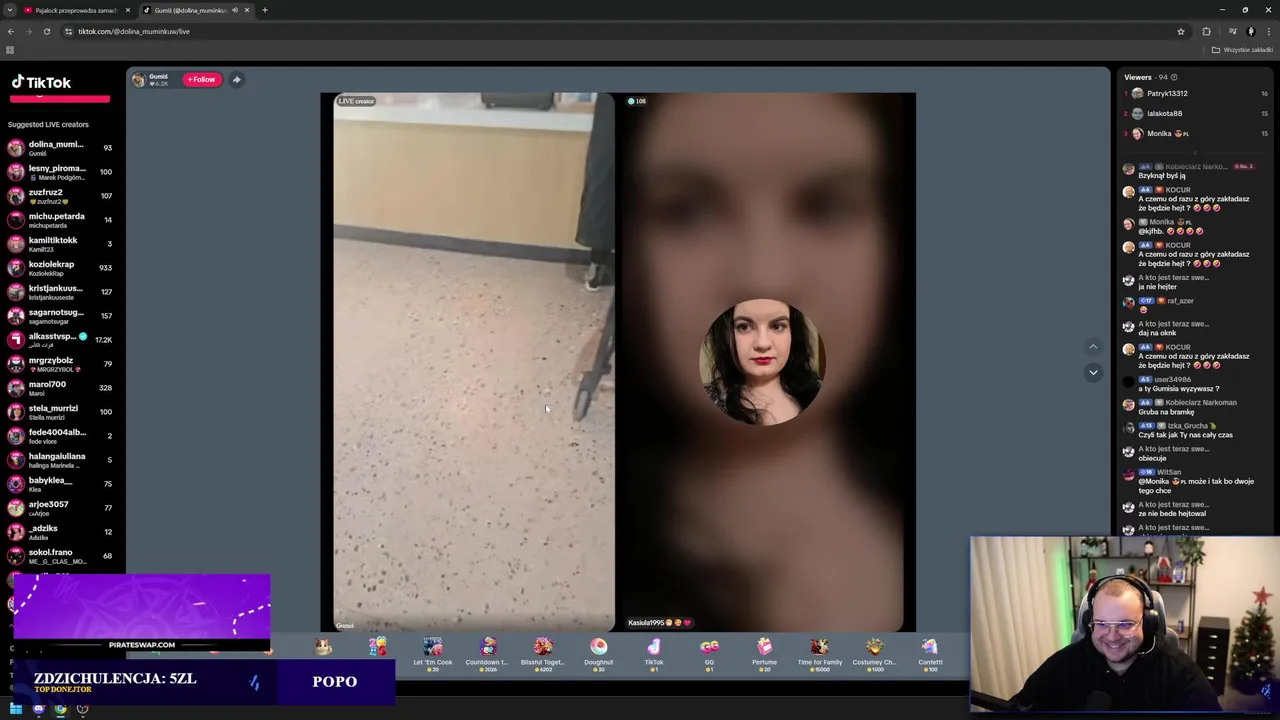1280x720 pixels.
Task: Open suggested creator fede4004alb...
Action: pyautogui.click(x=60, y=436)
